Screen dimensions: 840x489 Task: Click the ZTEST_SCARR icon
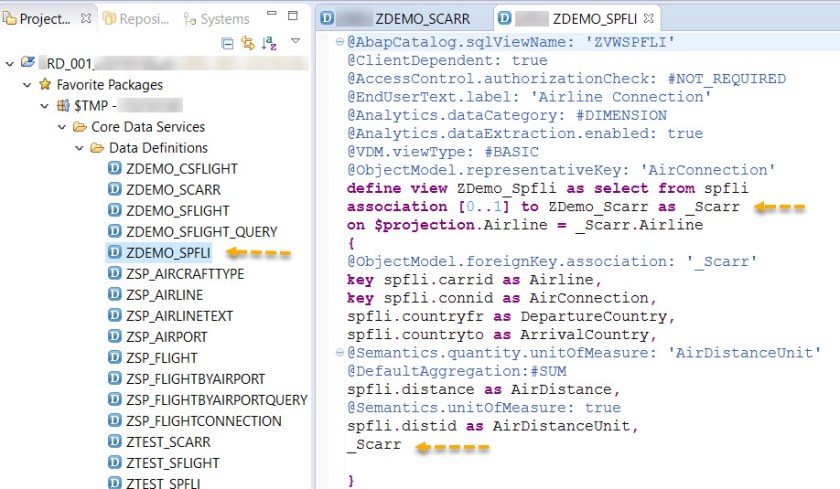click(x=115, y=441)
